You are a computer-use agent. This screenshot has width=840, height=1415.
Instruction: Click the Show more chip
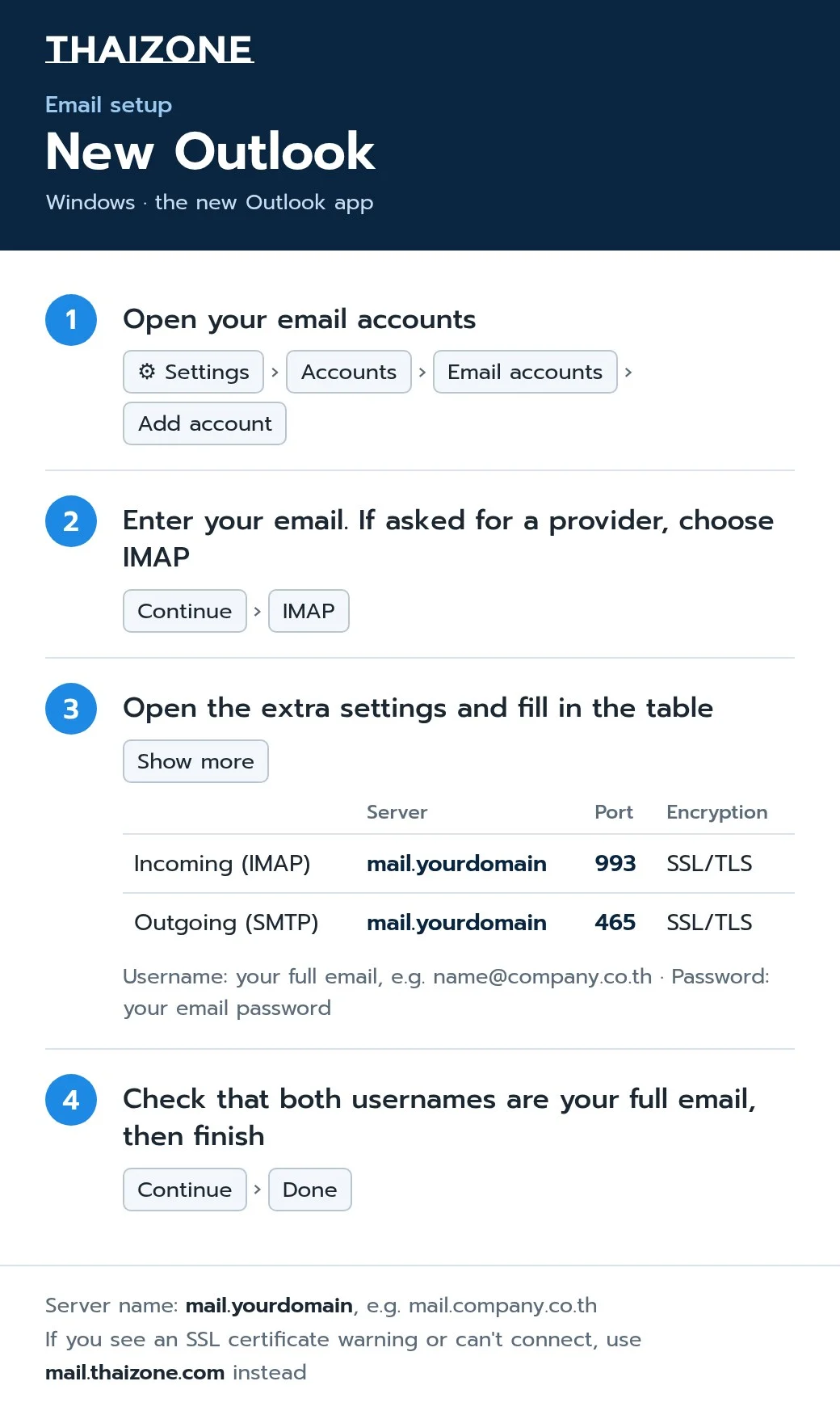tap(195, 761)
